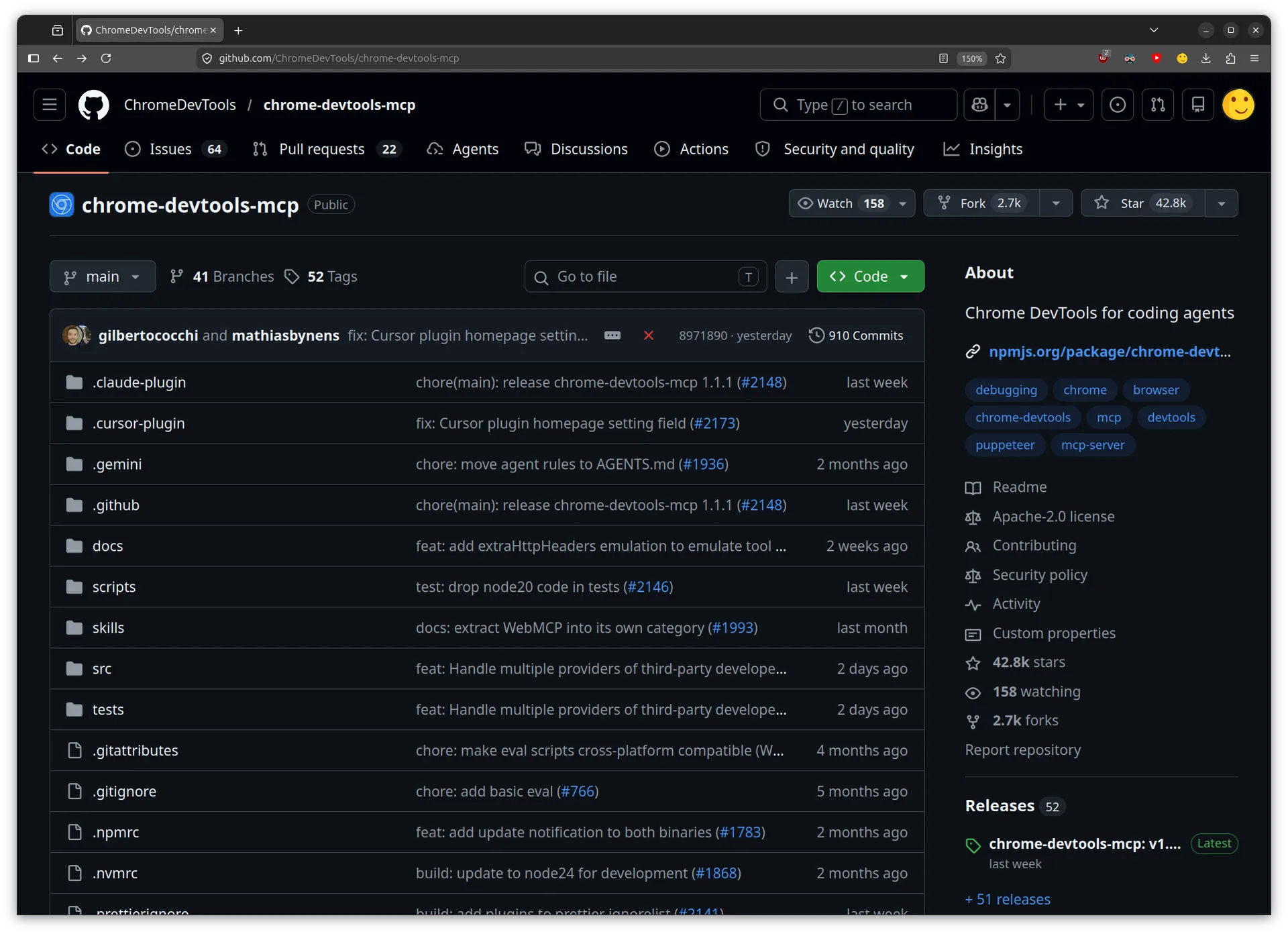Open a new browser tab
Image resolution: width=1288 pixels, height=934 pixels.
tap(238, 30)
